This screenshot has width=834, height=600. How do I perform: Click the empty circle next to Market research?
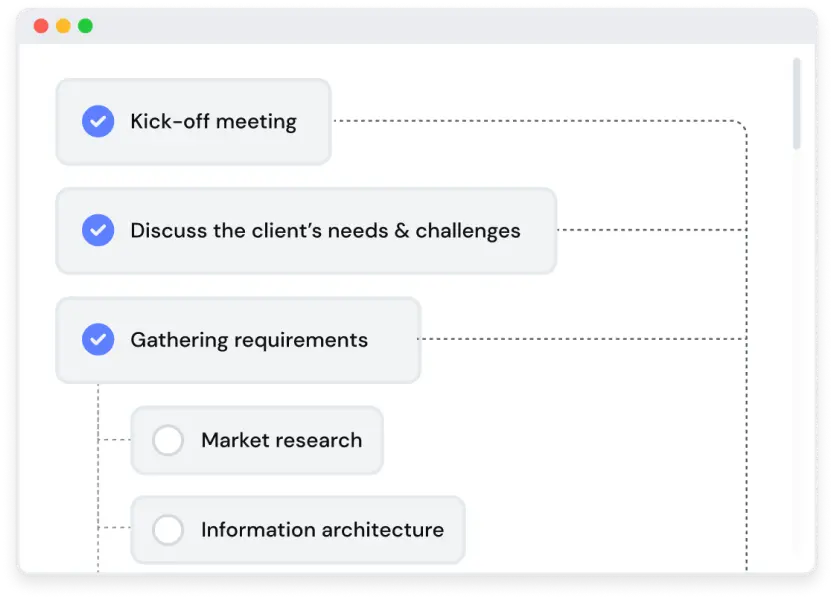[x=167, y=440]
